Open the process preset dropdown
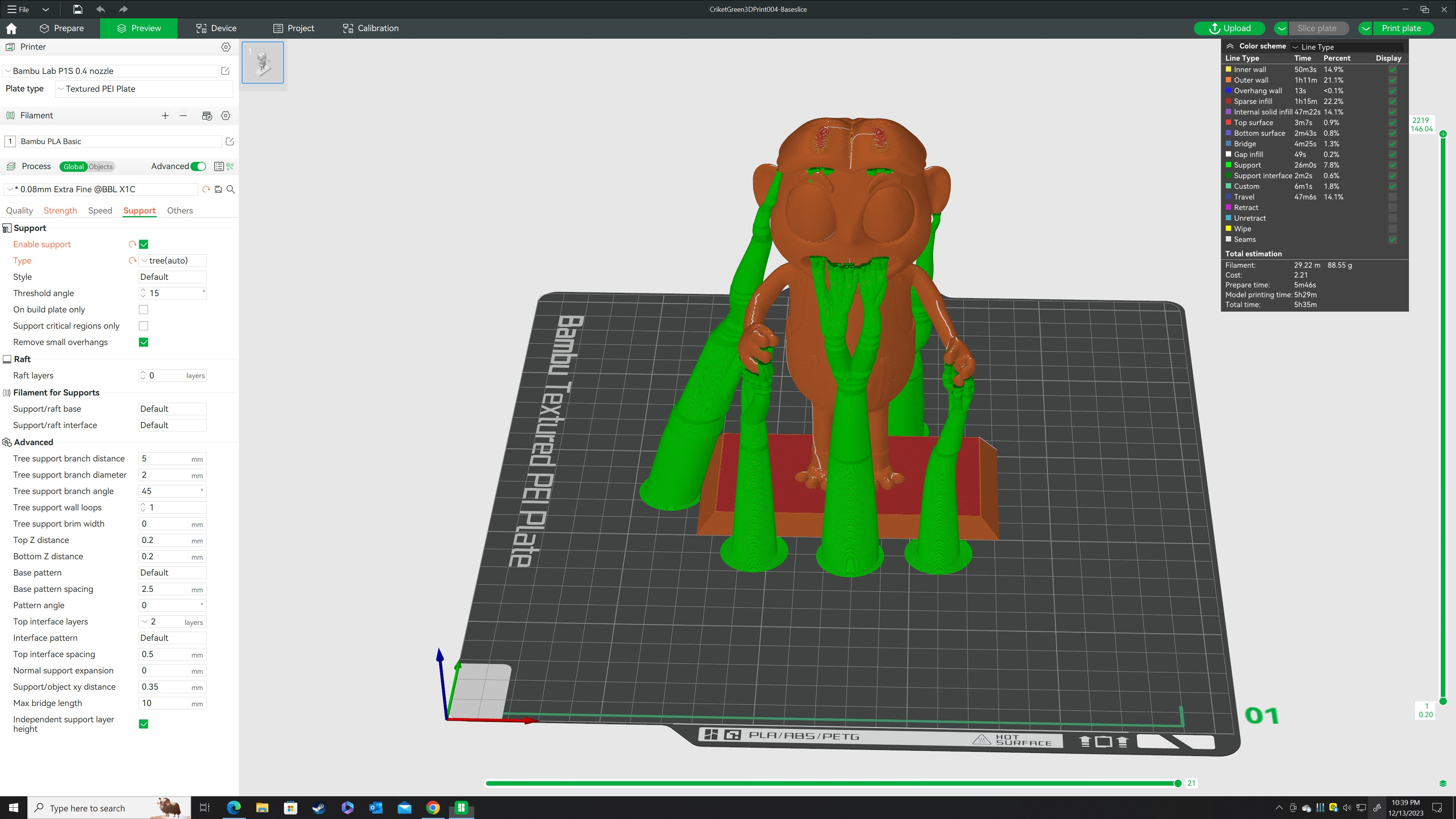 point(100,189)
